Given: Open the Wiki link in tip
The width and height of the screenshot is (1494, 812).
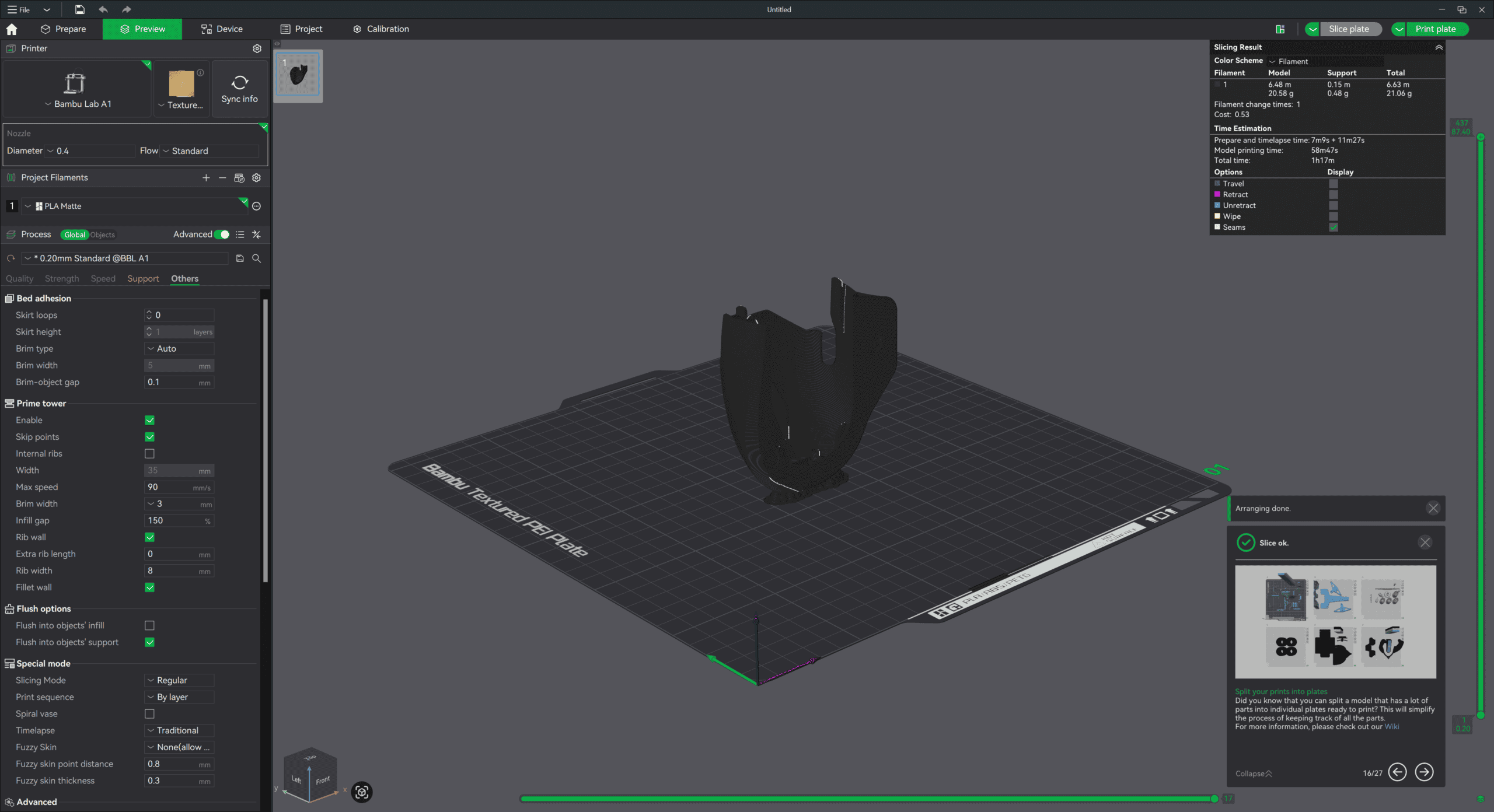Looking at the screenshot, I should [1391, 727].
